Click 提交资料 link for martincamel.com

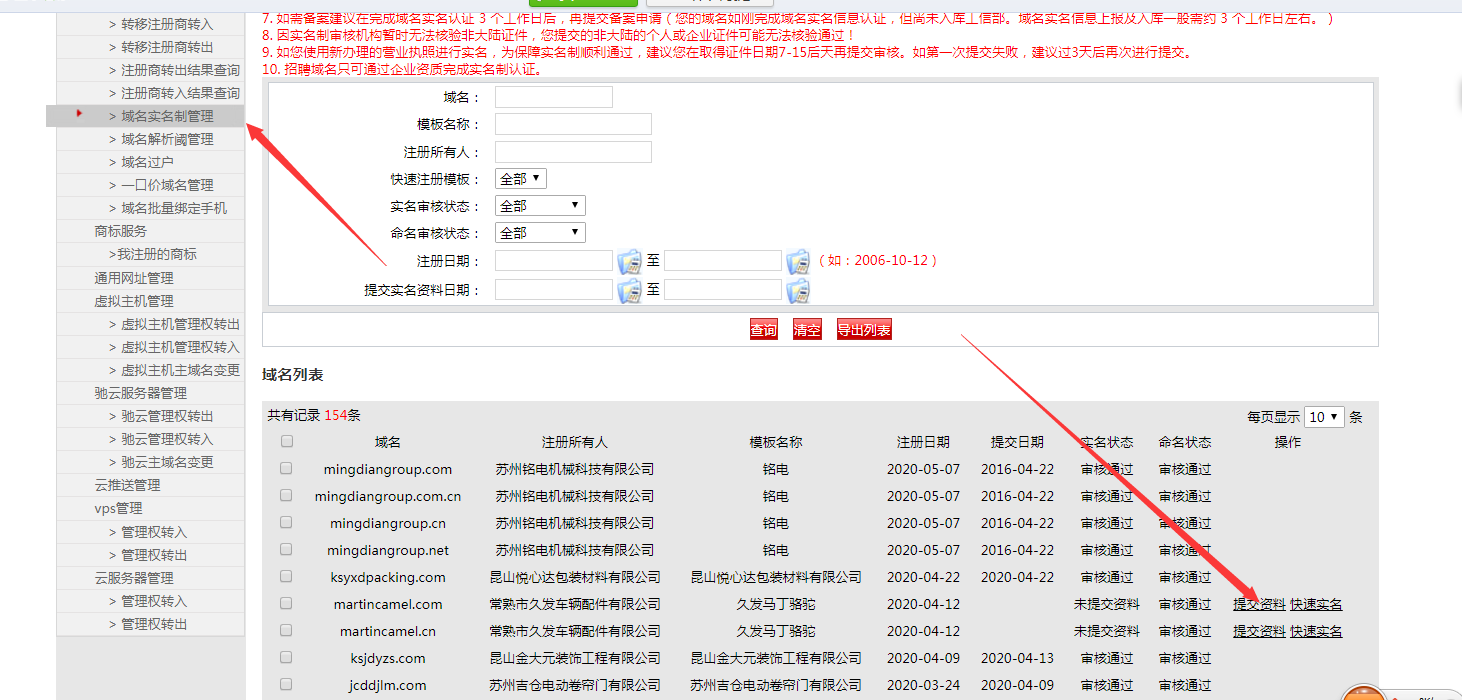point(1259,604)
